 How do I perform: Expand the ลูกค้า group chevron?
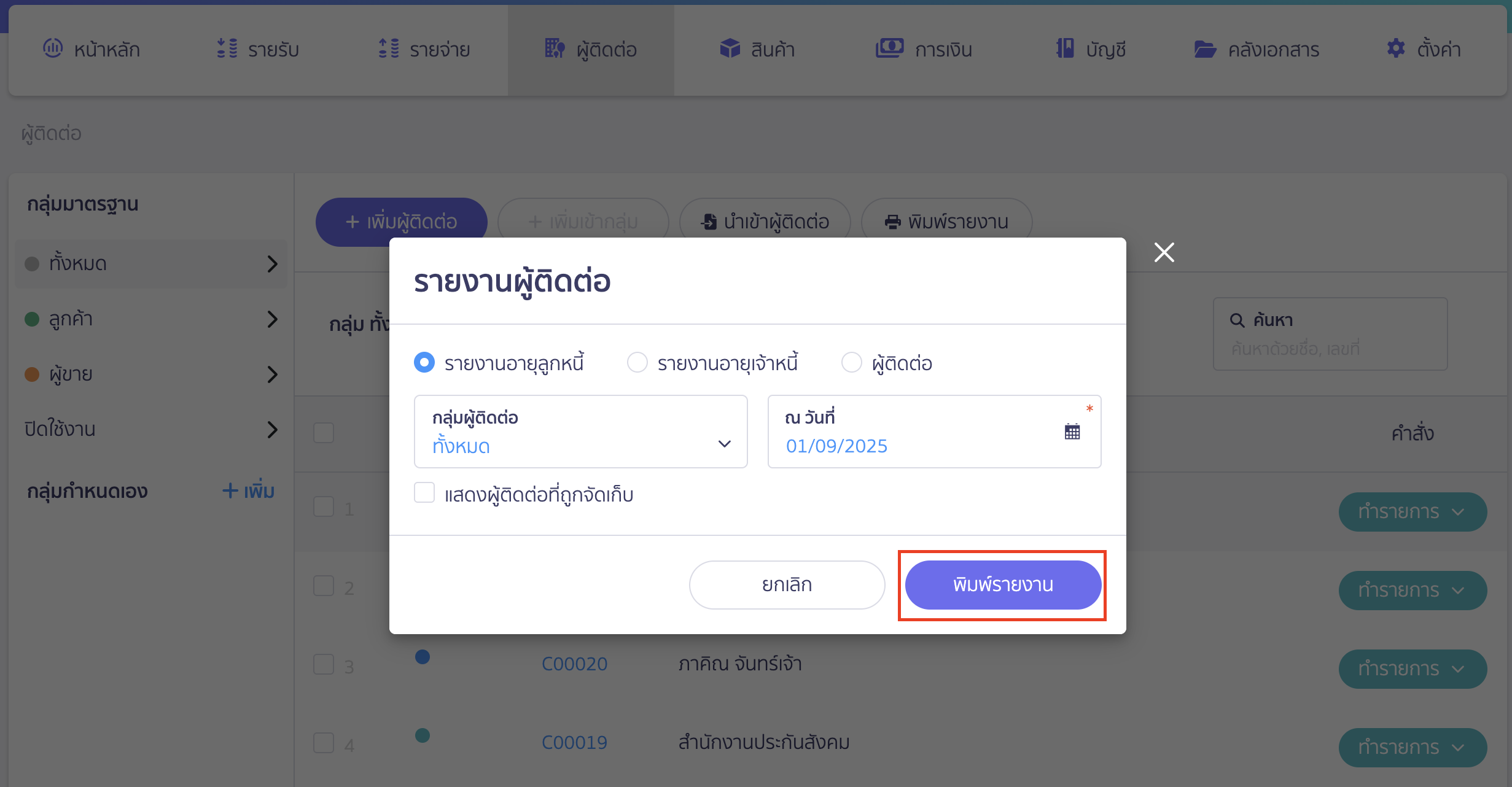[273, 319]
